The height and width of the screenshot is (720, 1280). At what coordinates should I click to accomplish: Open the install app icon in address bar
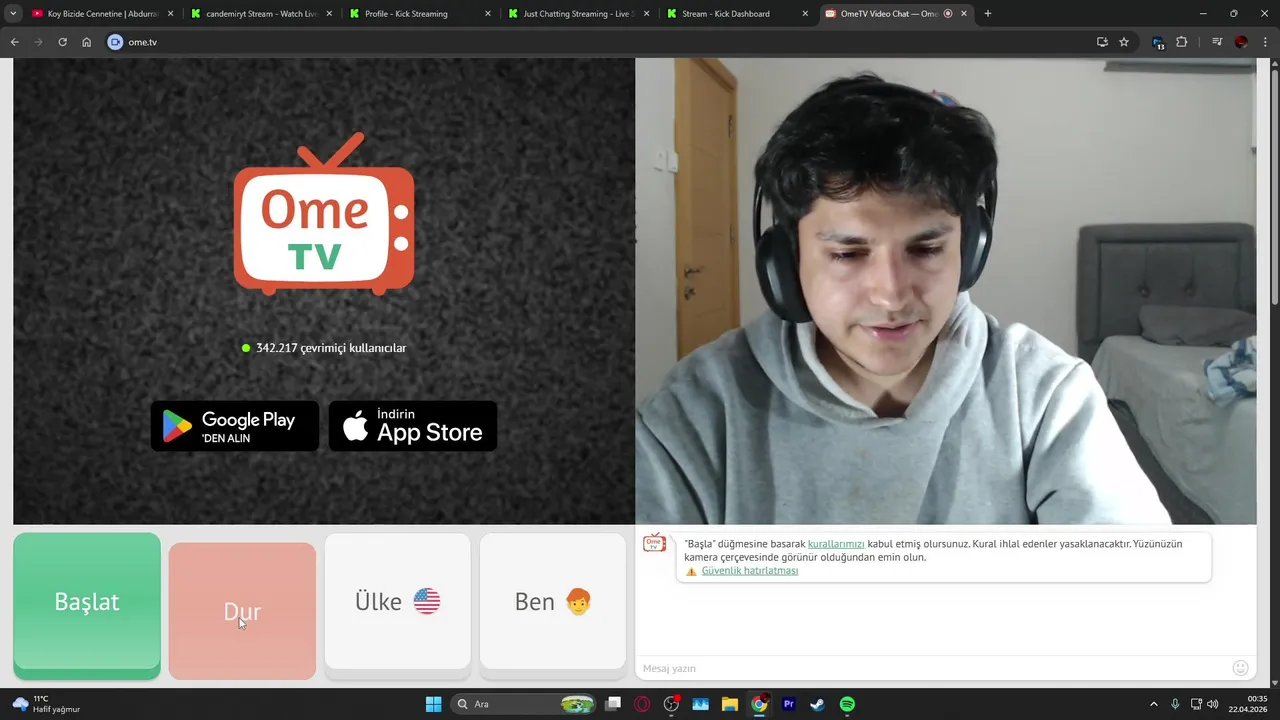coord(1102,42)
